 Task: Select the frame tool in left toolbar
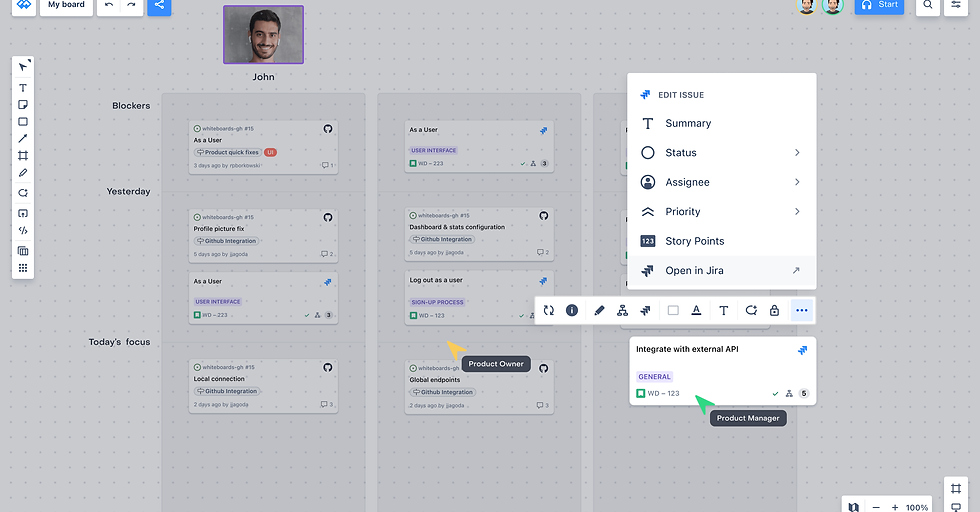(x=23, y=156)
